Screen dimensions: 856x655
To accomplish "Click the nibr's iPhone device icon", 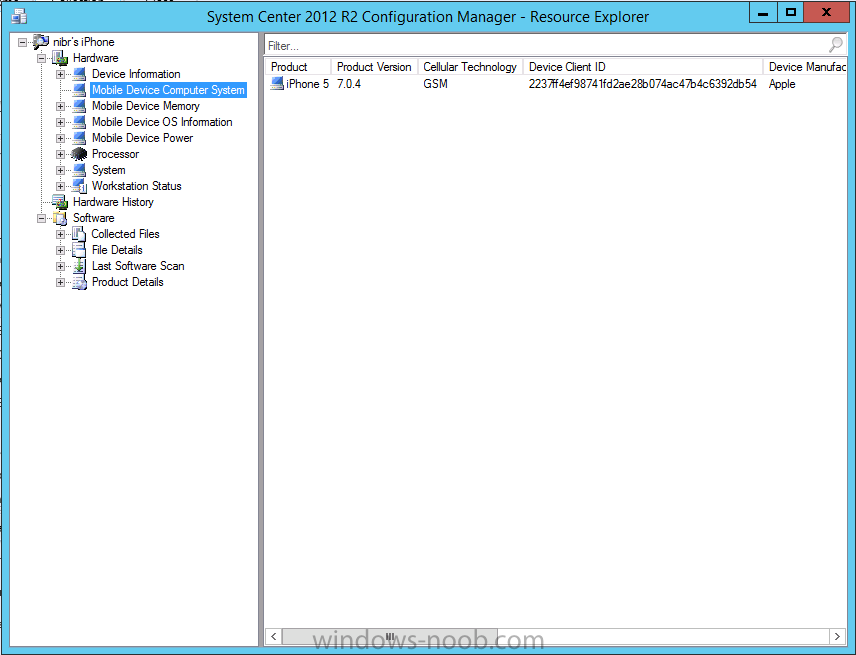I will pos(41,41).
